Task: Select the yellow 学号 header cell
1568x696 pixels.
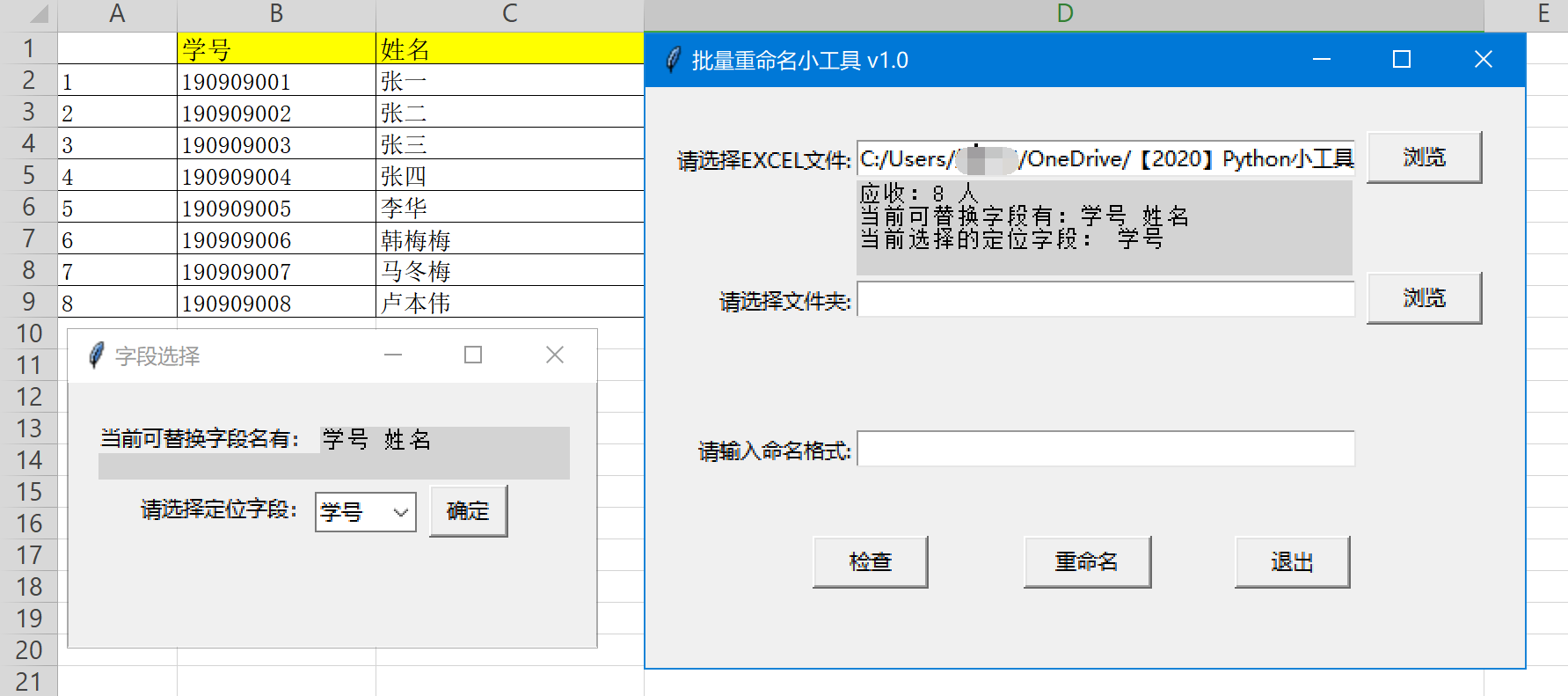Action: coord(276,48)
